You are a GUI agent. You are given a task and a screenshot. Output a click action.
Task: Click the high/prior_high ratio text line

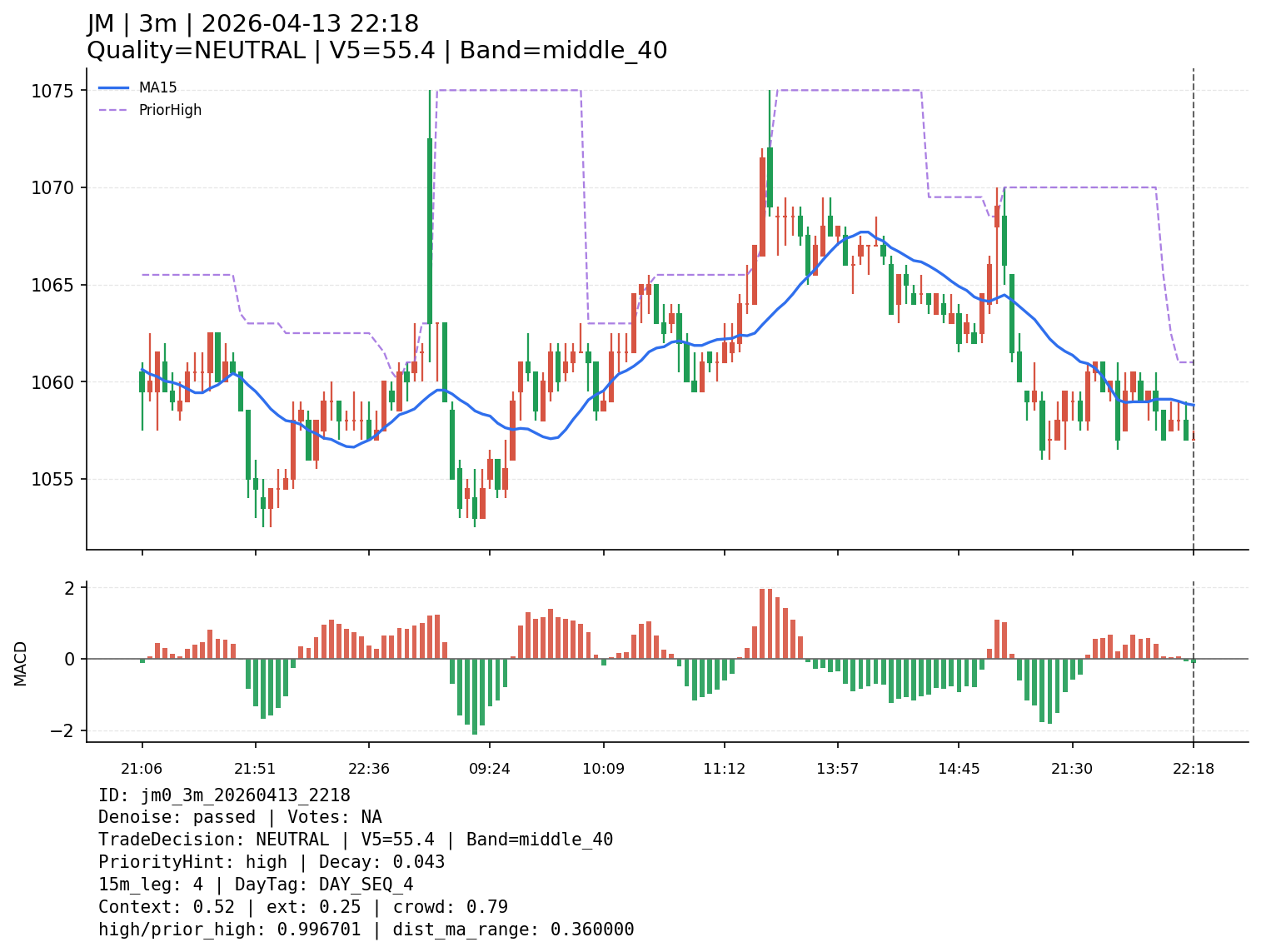pyautogui.click(x=366, y=930)
